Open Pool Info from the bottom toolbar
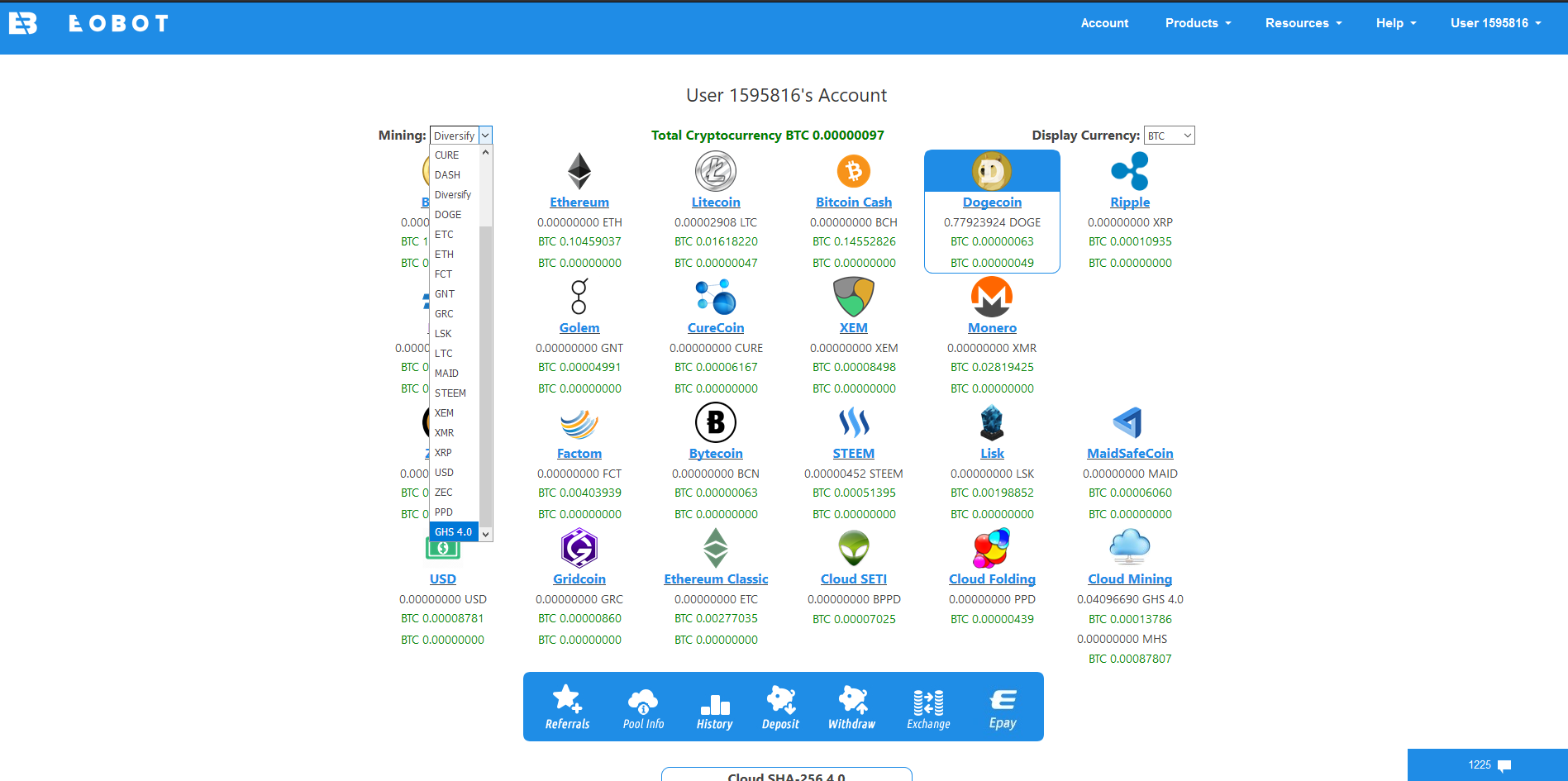 [x=643, y=707]
